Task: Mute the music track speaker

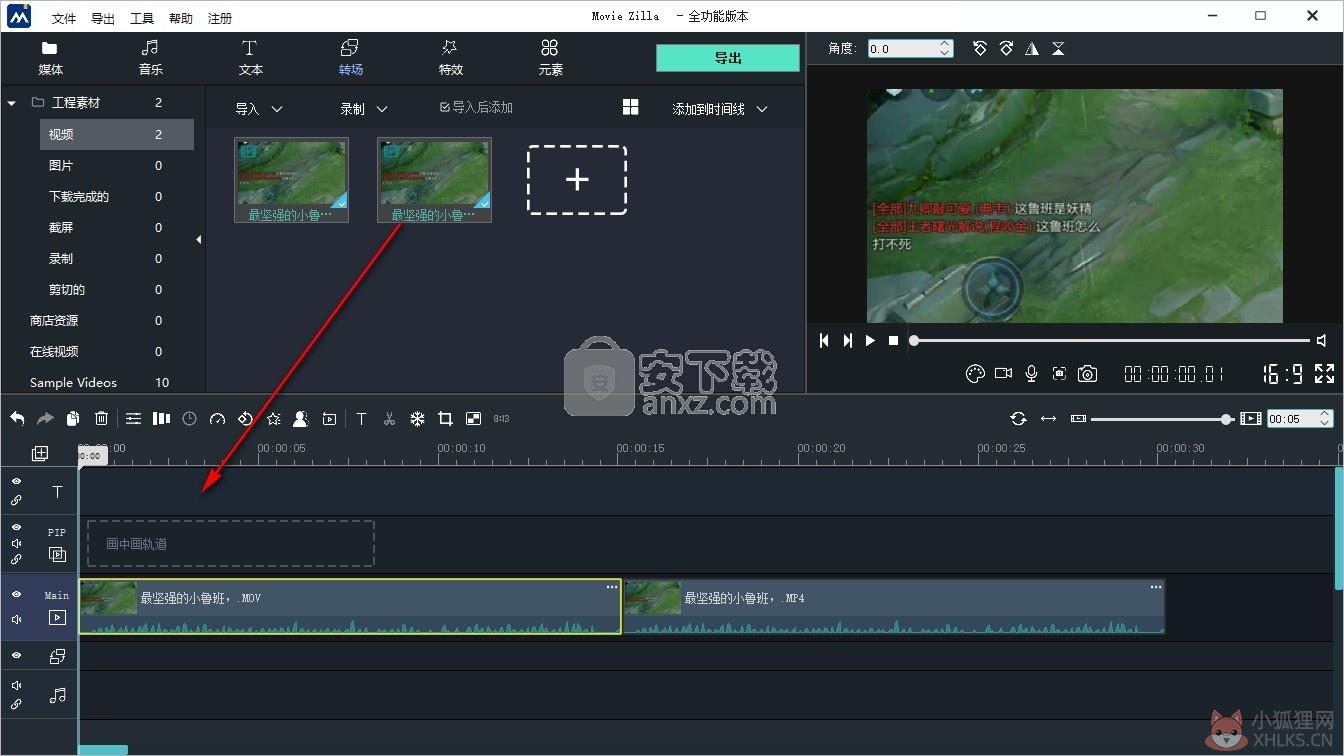Action: point(16,686)
